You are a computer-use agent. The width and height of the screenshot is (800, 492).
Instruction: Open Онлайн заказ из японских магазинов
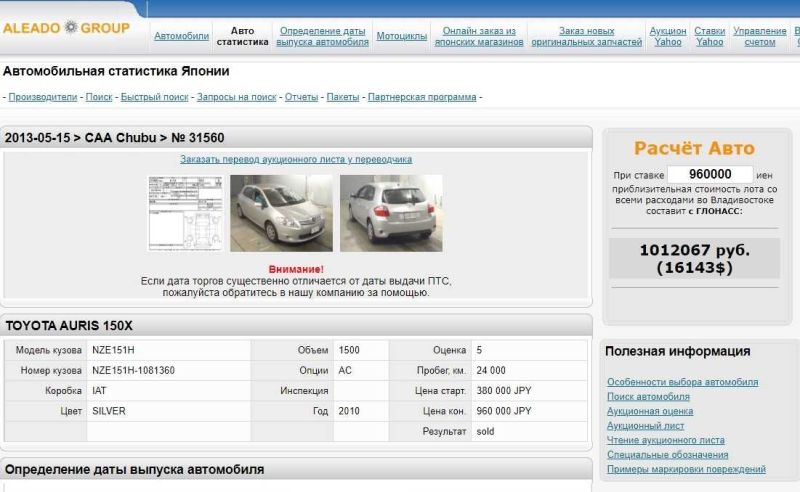click(x=479, y=36)
